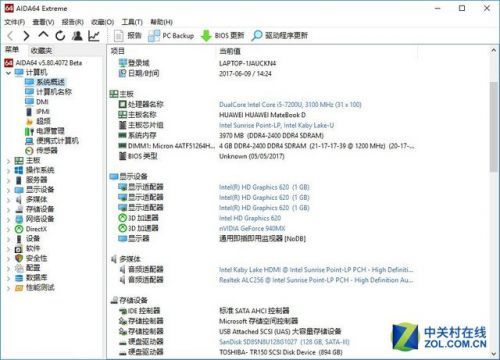The image size is (500, 360).
Task: Open SanDisk SD8SN8U128G1027 drive link
Action: [x=284, y=342]
